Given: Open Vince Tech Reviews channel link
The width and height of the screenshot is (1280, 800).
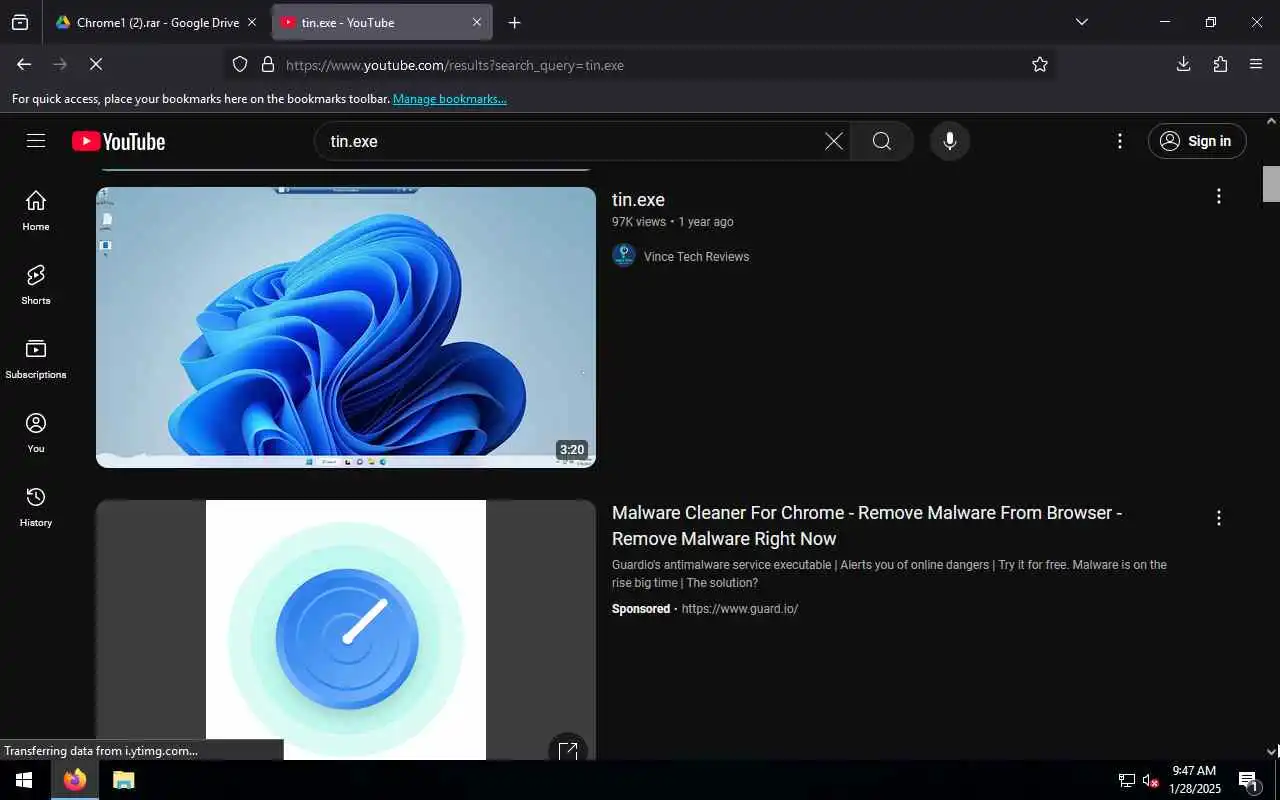Looking at the screenshot, I should pyautogui.click(x=696, y=257).
